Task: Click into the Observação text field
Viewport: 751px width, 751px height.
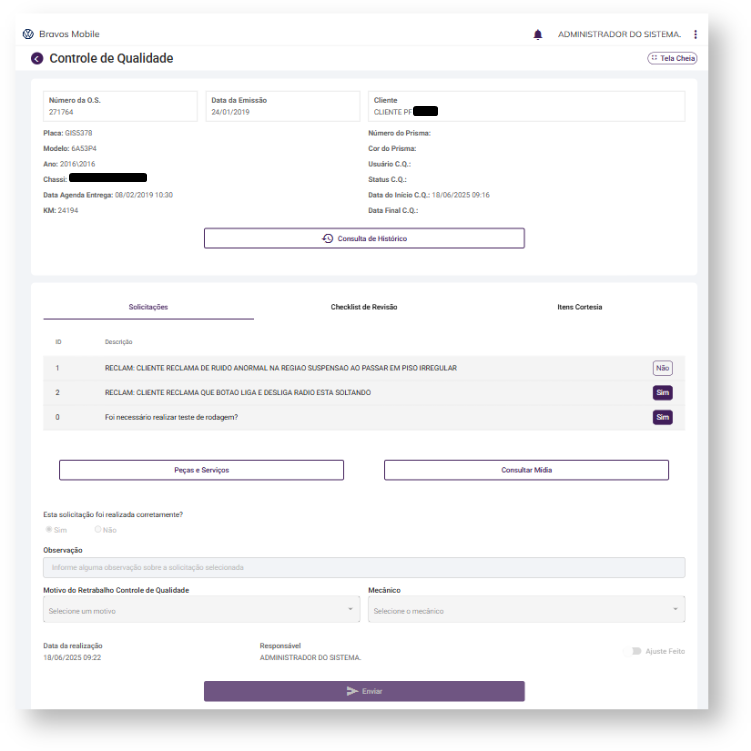Action: 364,567
